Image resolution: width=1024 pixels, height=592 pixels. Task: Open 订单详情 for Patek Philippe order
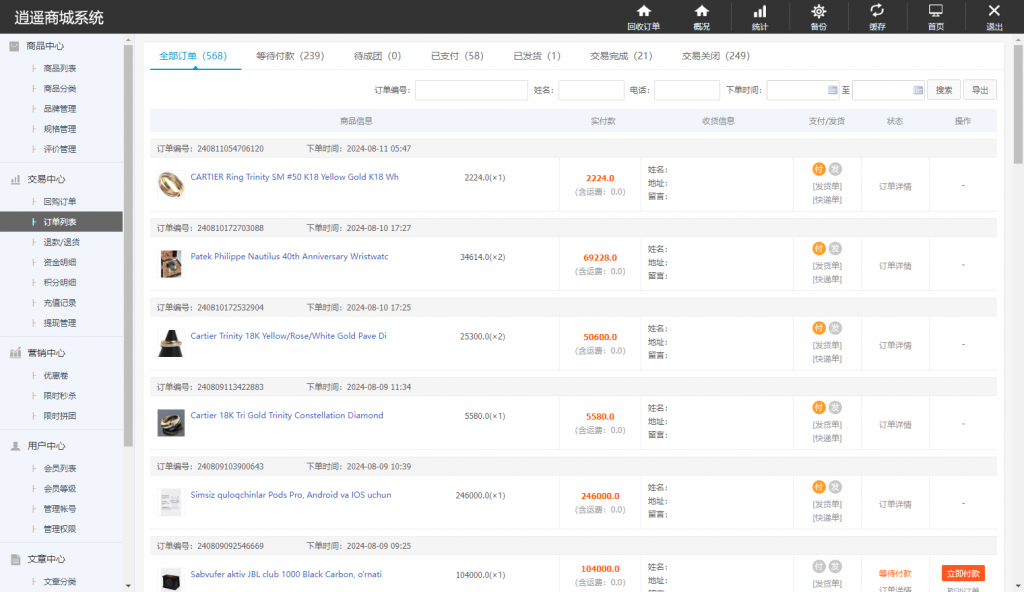tap(895, 266)
